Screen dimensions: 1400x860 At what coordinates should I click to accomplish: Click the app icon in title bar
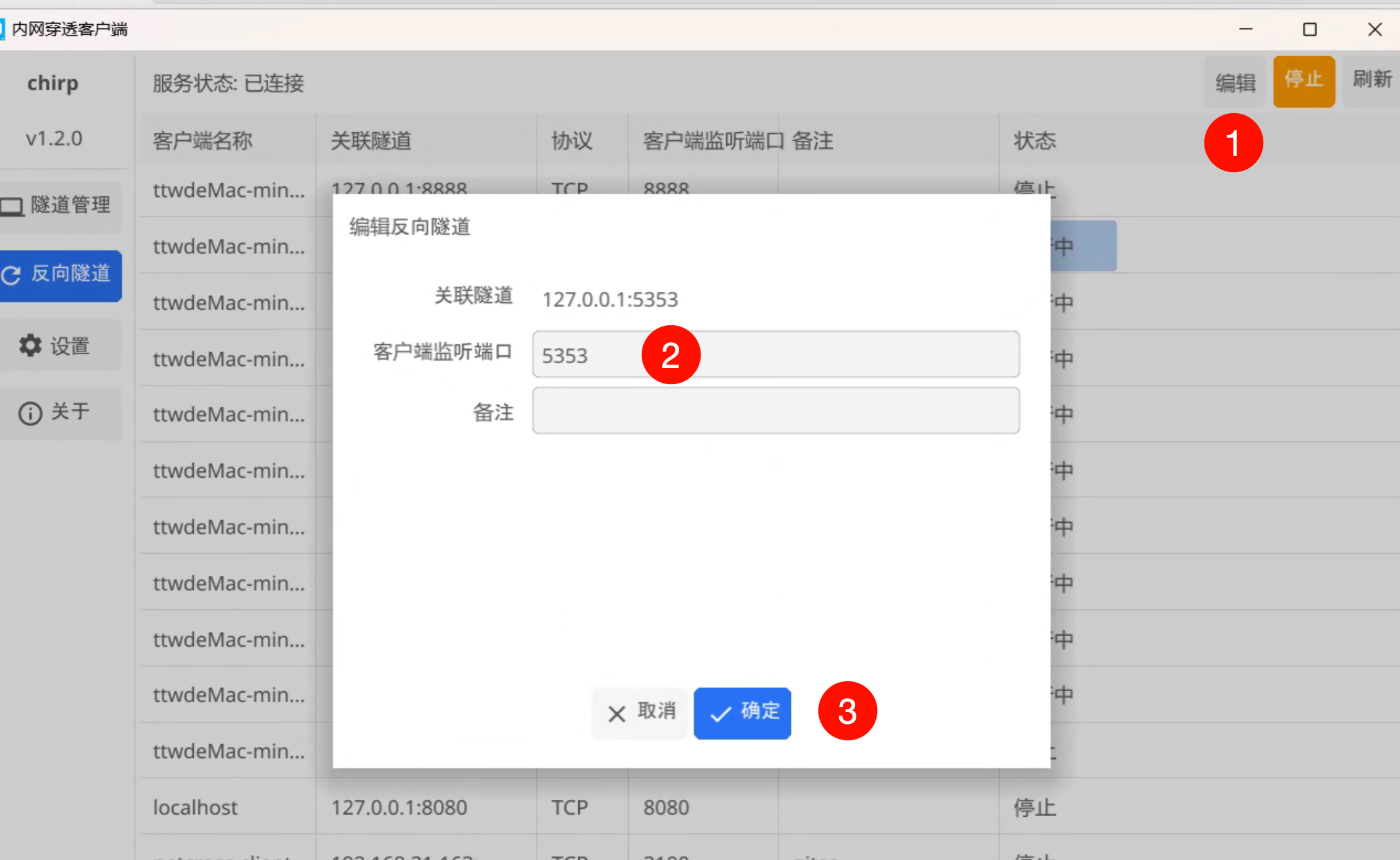coord(2,29)
